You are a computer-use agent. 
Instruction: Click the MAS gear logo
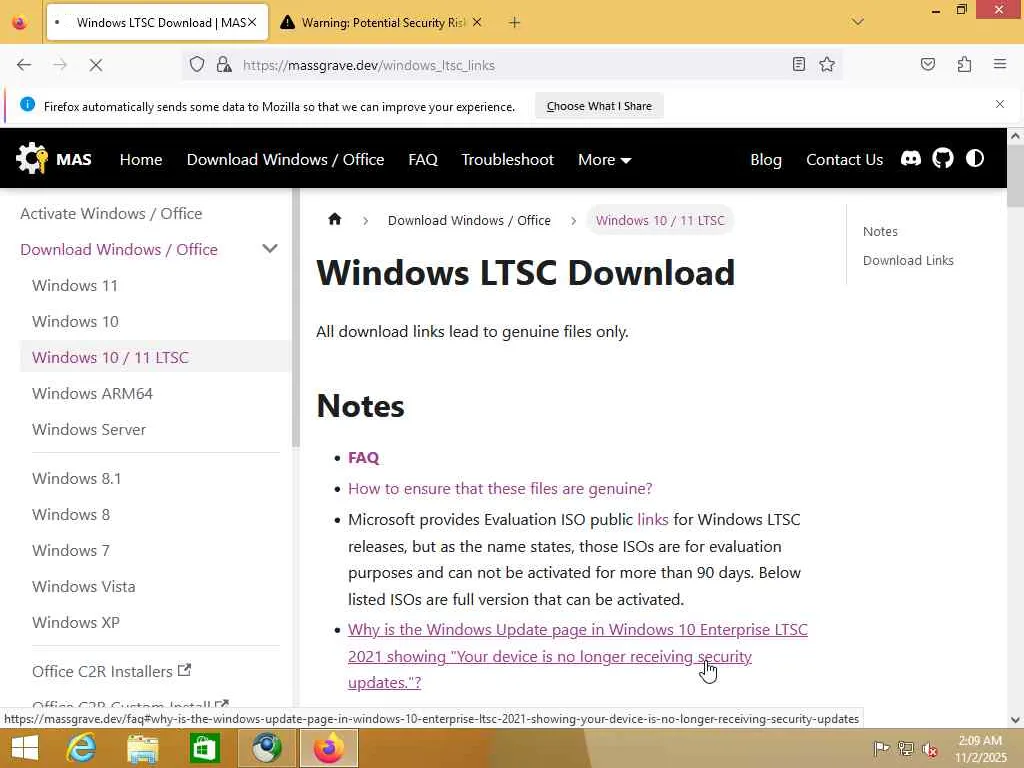[32, 159]
